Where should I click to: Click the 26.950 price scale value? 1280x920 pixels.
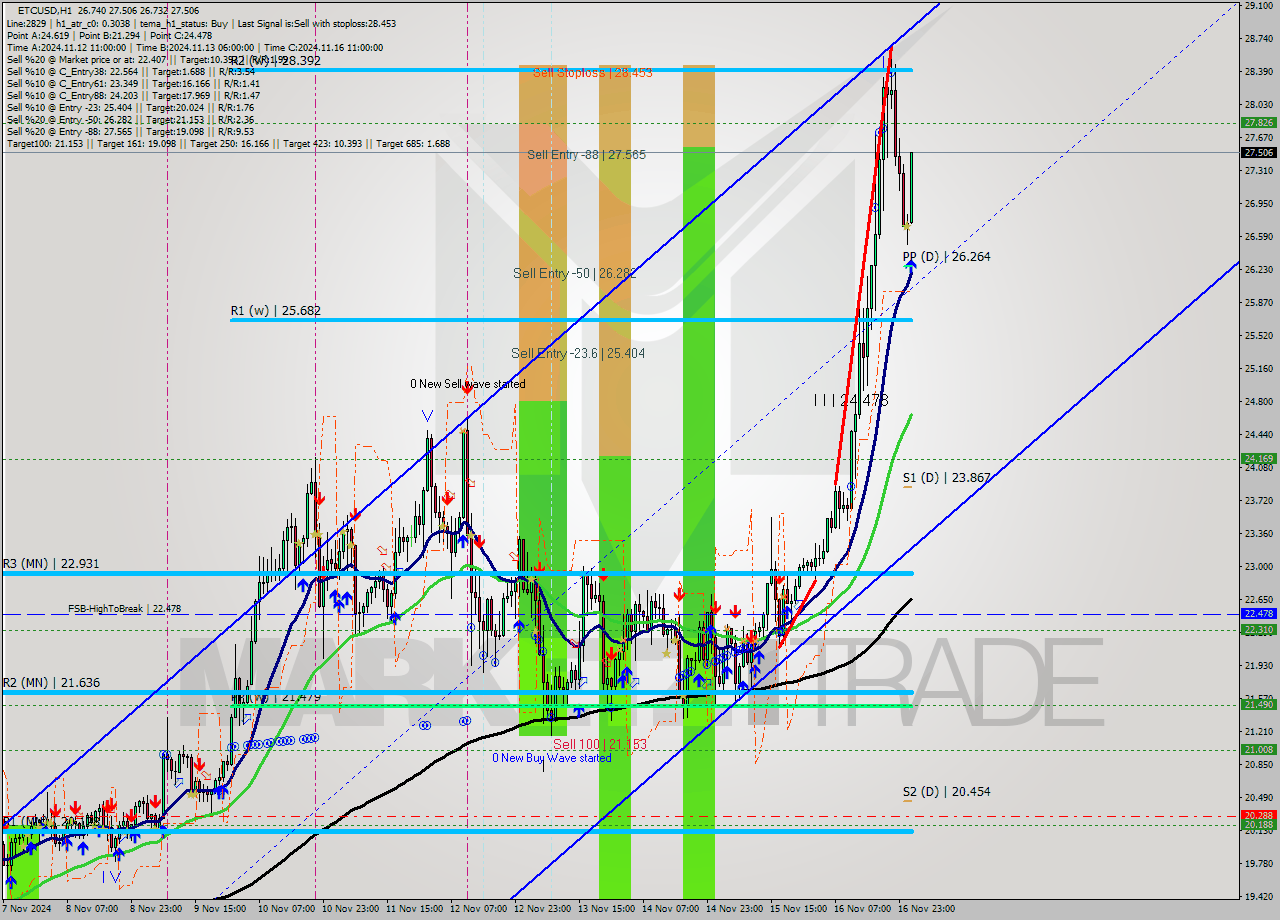[1258, 204]
